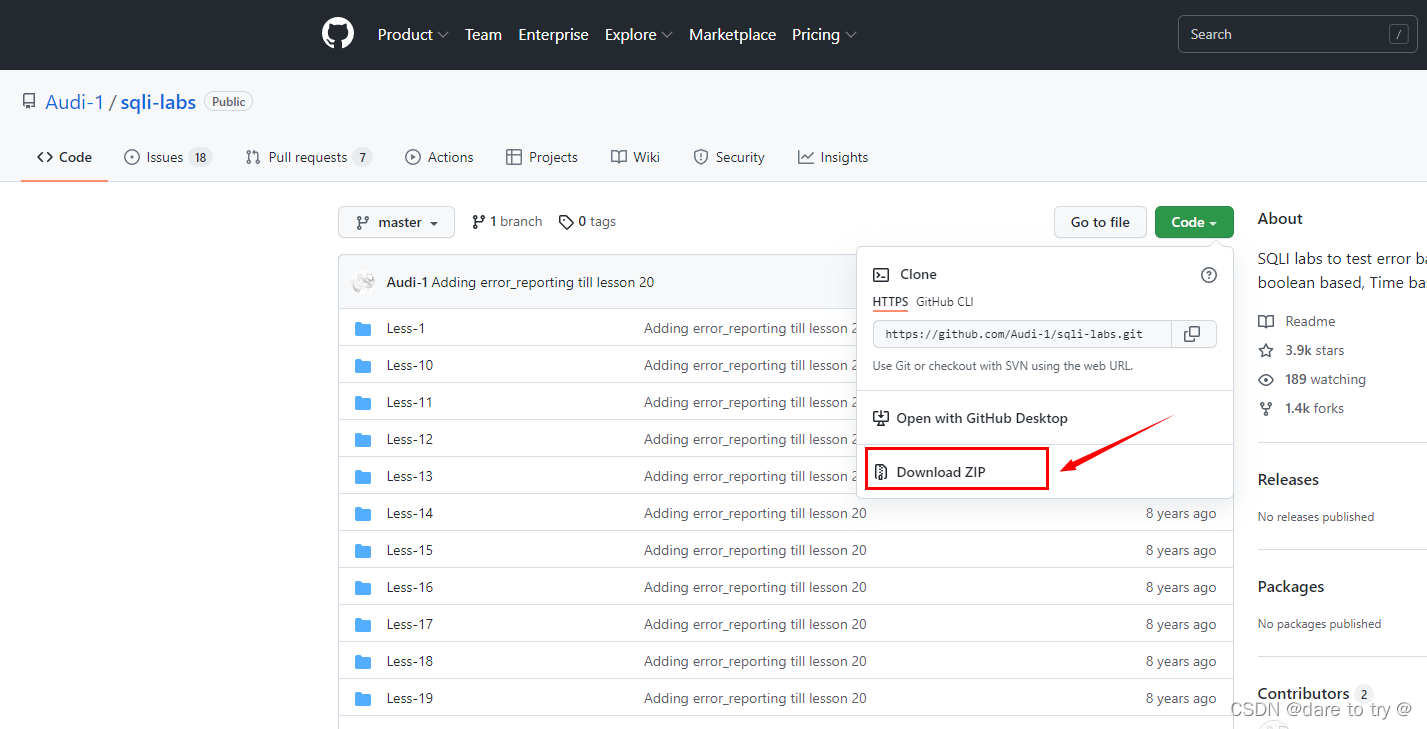Select the tag icon beside 0 tags
This screenshot has width=1427, height=729.
[x=566, y=222]
